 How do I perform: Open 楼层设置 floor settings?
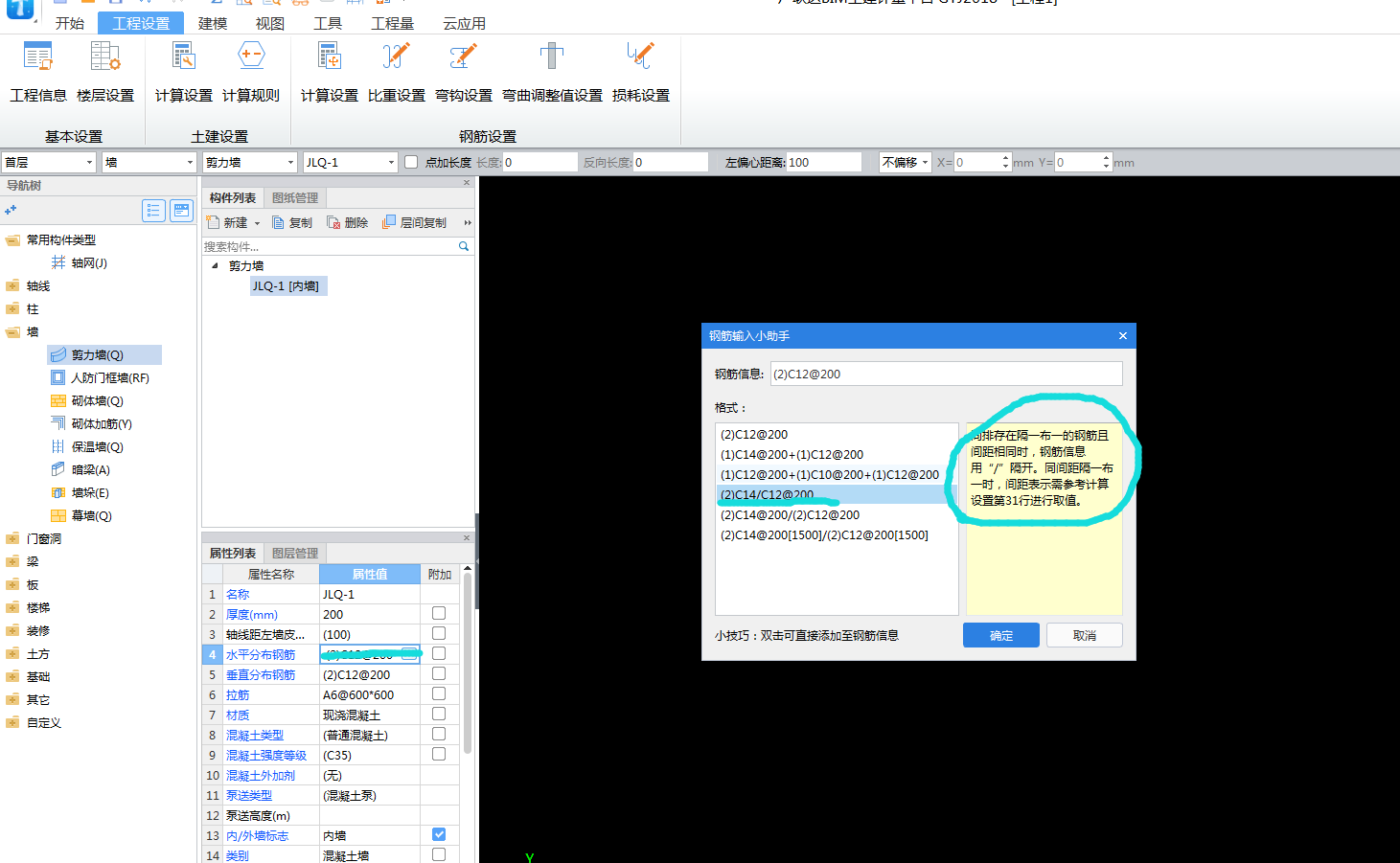pos(105,72)
